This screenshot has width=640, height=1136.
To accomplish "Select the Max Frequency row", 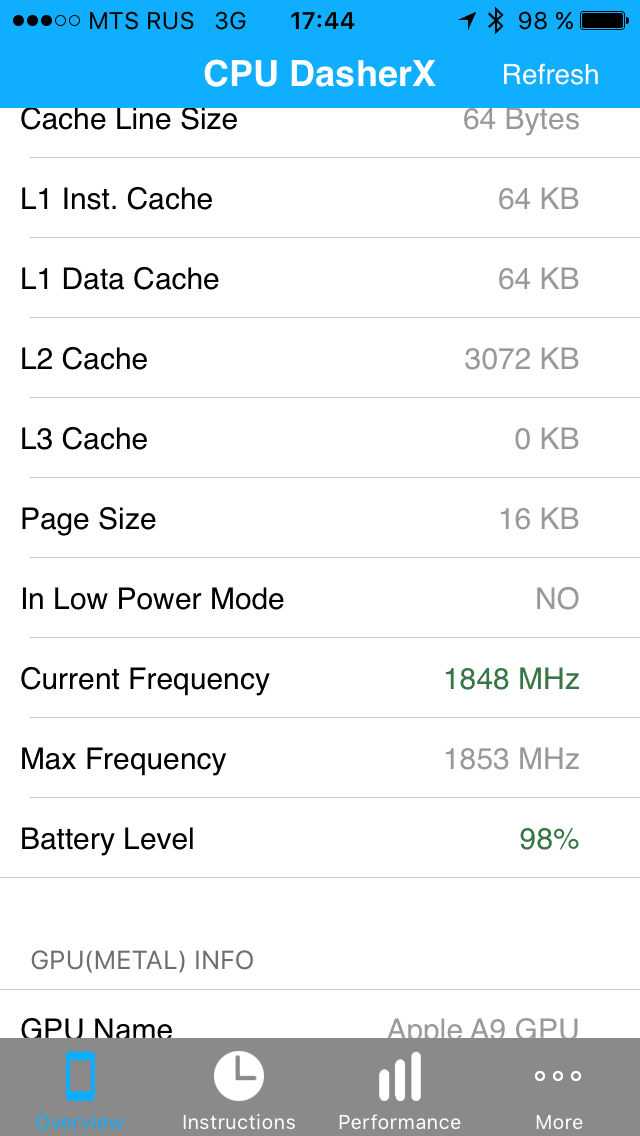I will click(320, 759).
